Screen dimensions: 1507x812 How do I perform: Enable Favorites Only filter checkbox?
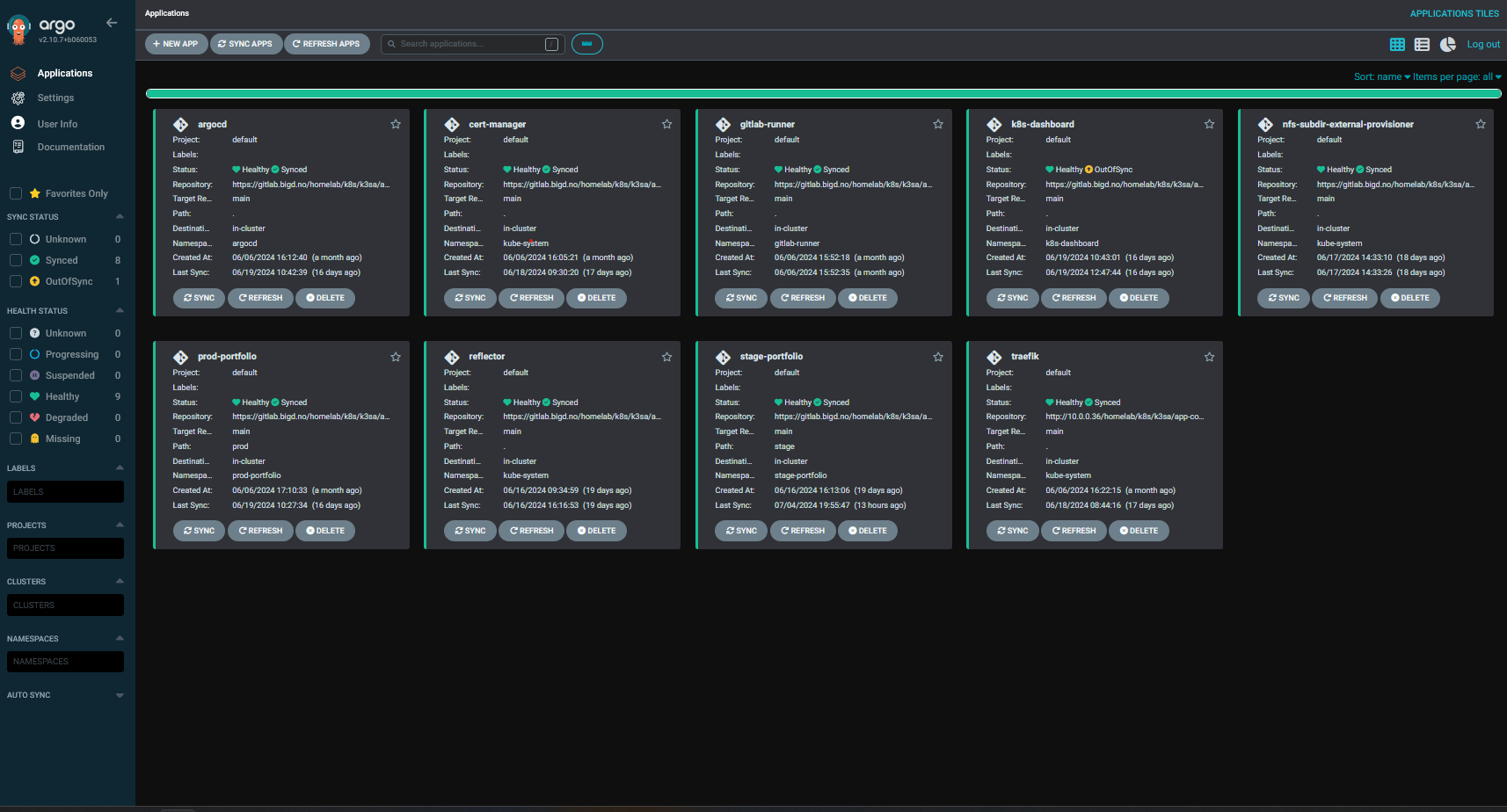(15, 193)
